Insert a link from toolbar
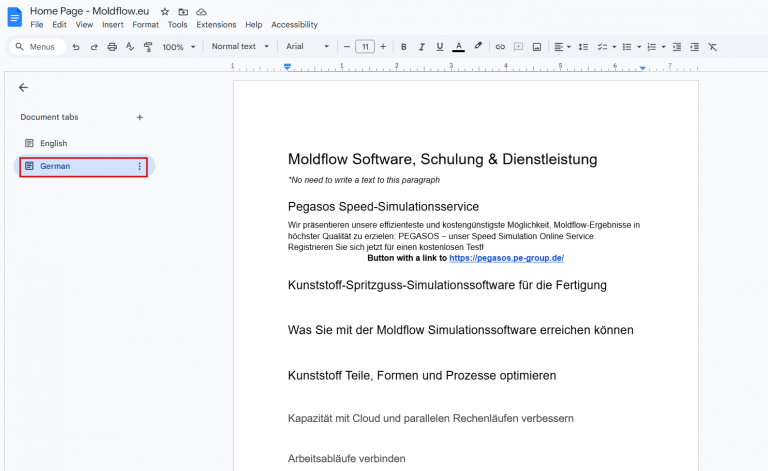Screen dimensions: 768x471 click(500, 47)
